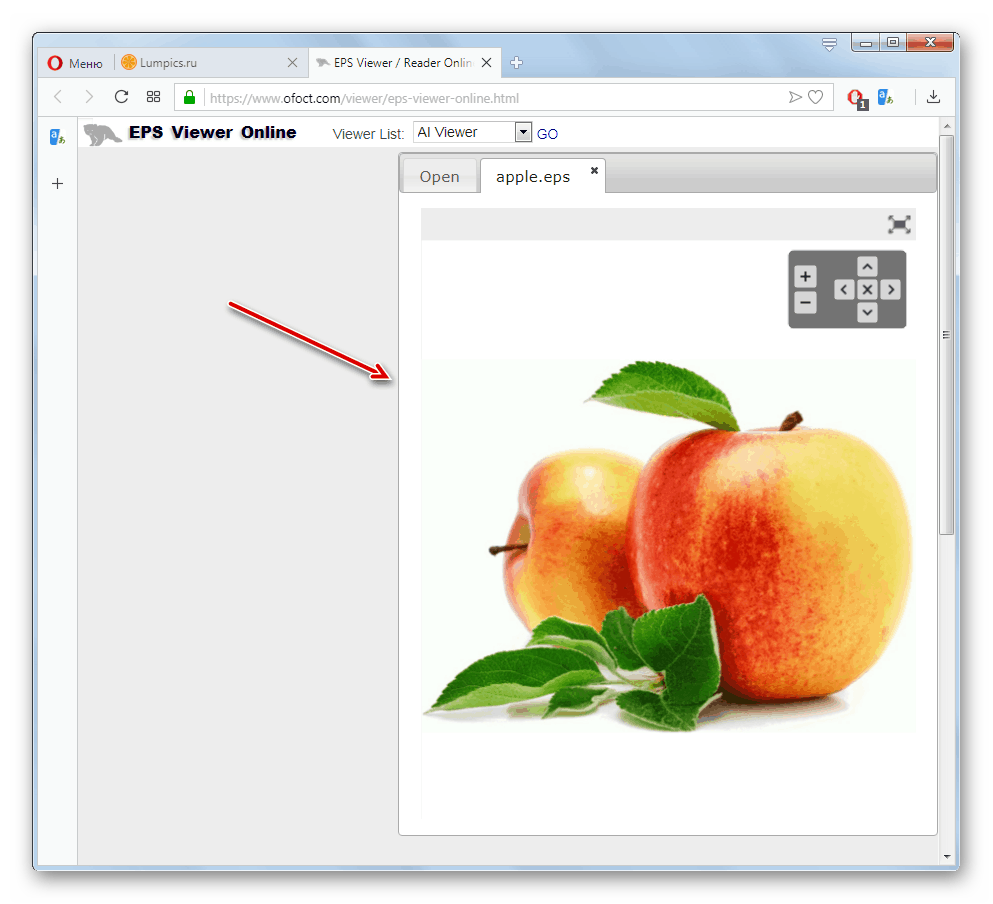Pan the image down
This screenshot has width=993, height=904.
pos(868,312)
